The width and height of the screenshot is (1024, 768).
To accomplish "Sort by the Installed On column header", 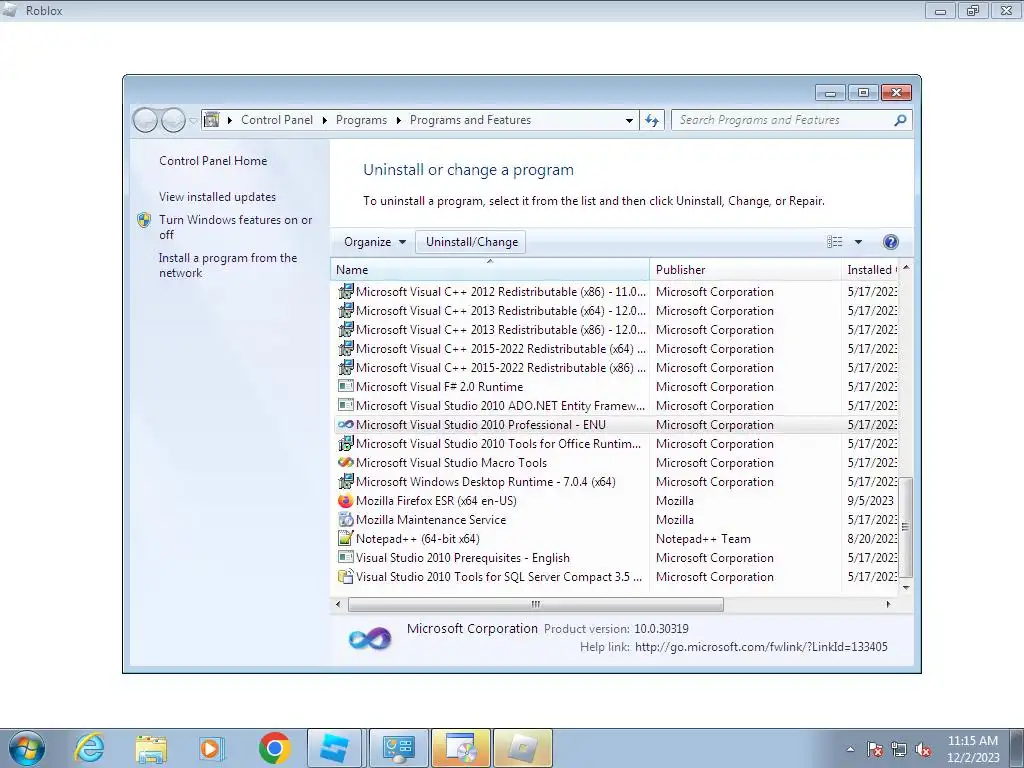I will (x=870, y=270).
